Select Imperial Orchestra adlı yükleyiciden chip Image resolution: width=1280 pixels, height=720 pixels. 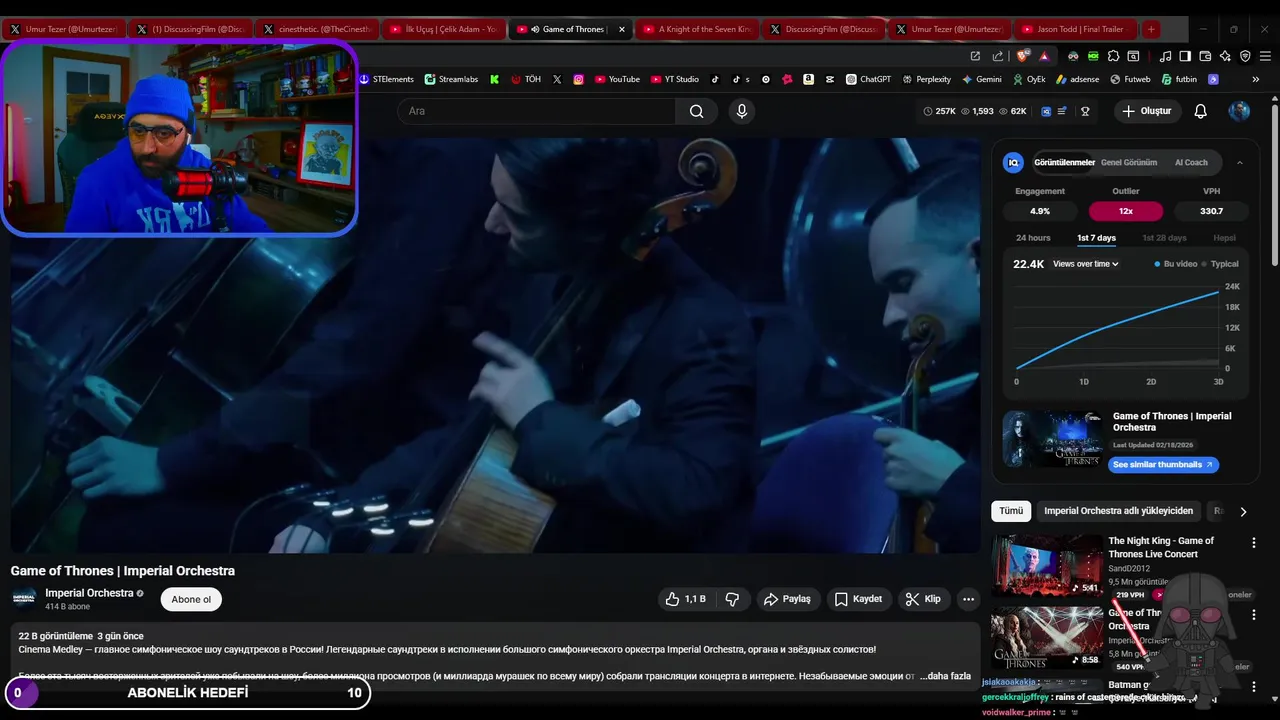(x=1118, y=511)
